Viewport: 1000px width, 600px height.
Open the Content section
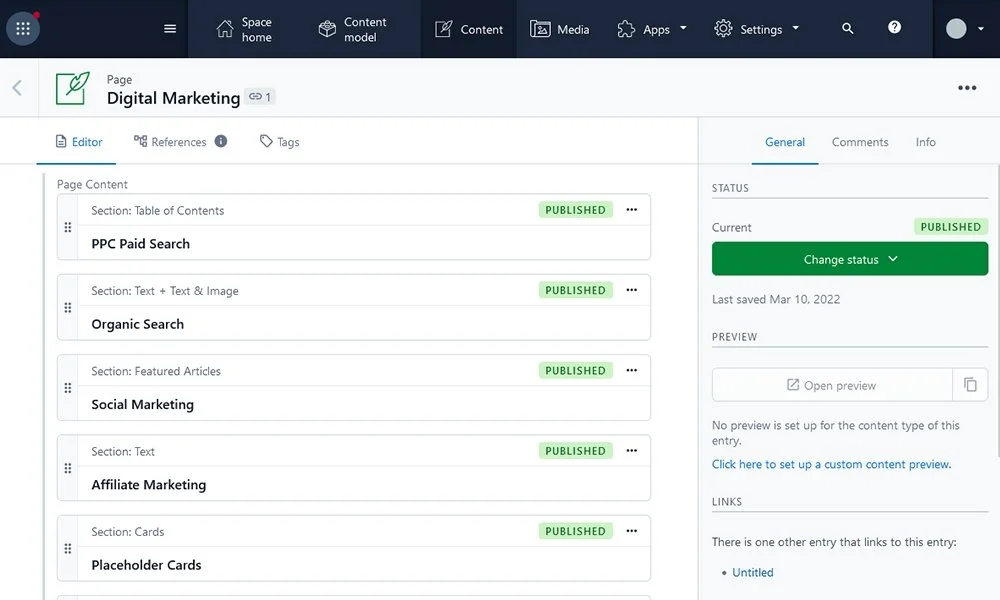pos(469,29)
